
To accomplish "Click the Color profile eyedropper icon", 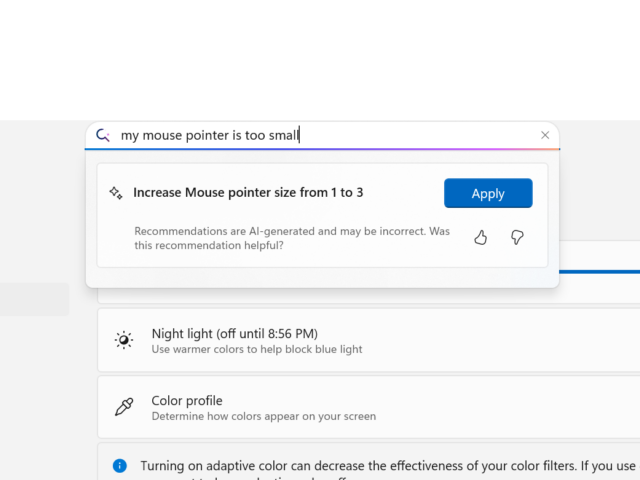I will (x=124, y=407).
